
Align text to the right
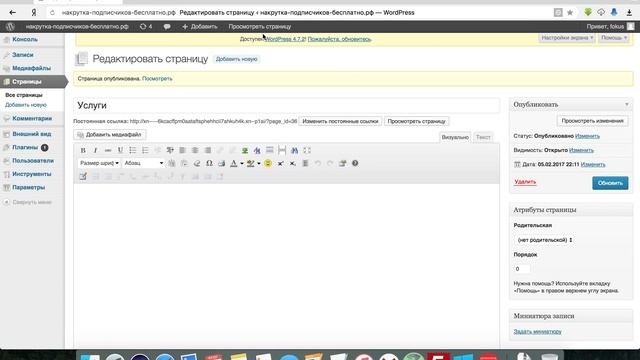(x=208, y=150)
